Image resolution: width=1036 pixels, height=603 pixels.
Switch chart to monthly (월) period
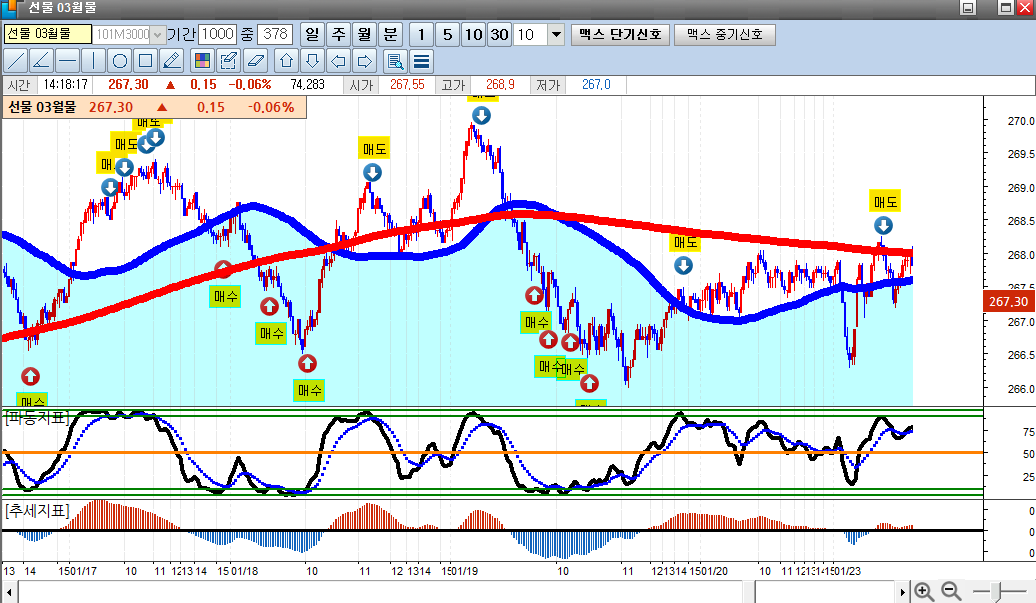coord(365,34)
